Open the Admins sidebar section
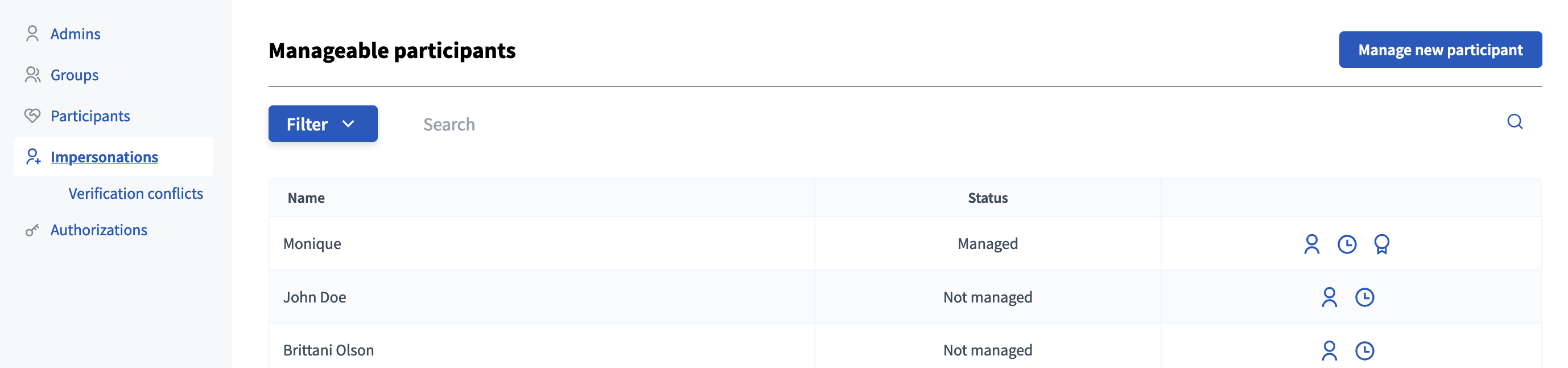Image resolution: width=1568 pixels, height=368 pixels. pos(75,34)
